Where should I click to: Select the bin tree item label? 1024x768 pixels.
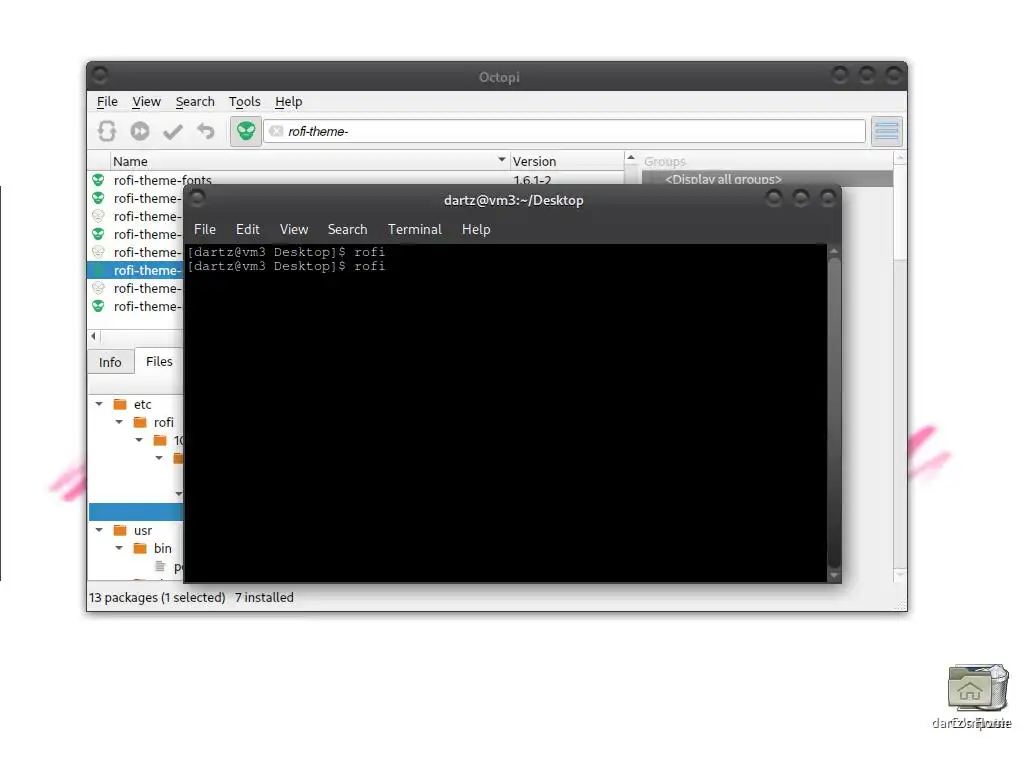point(163,548)
